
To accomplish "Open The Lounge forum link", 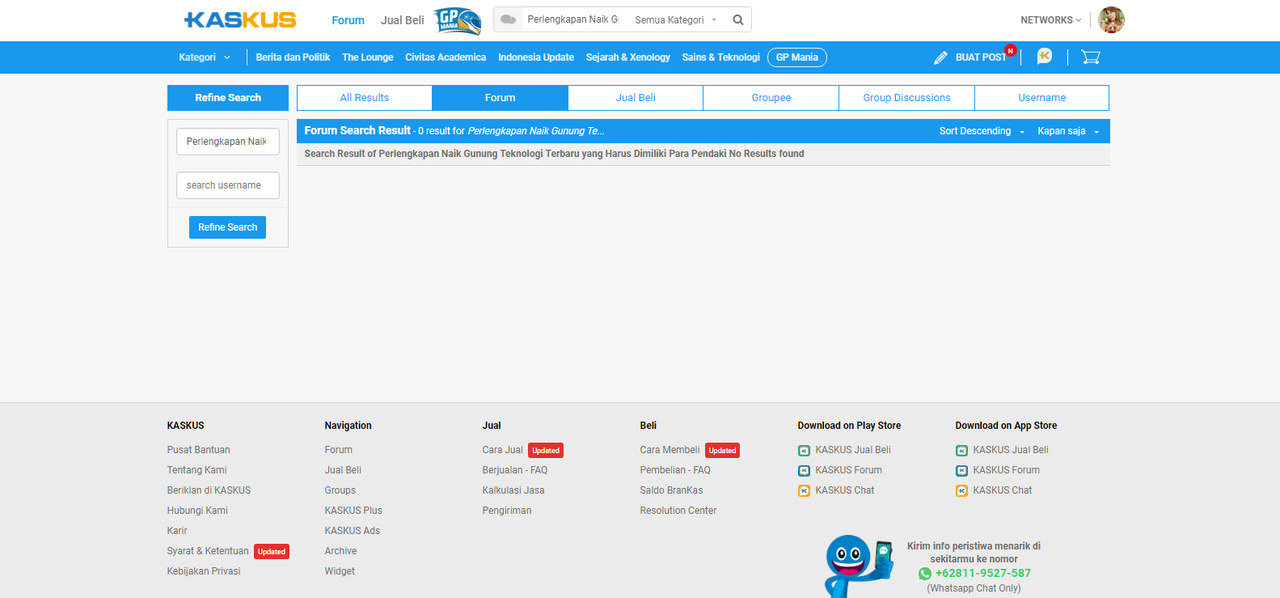I will (367, 57).
